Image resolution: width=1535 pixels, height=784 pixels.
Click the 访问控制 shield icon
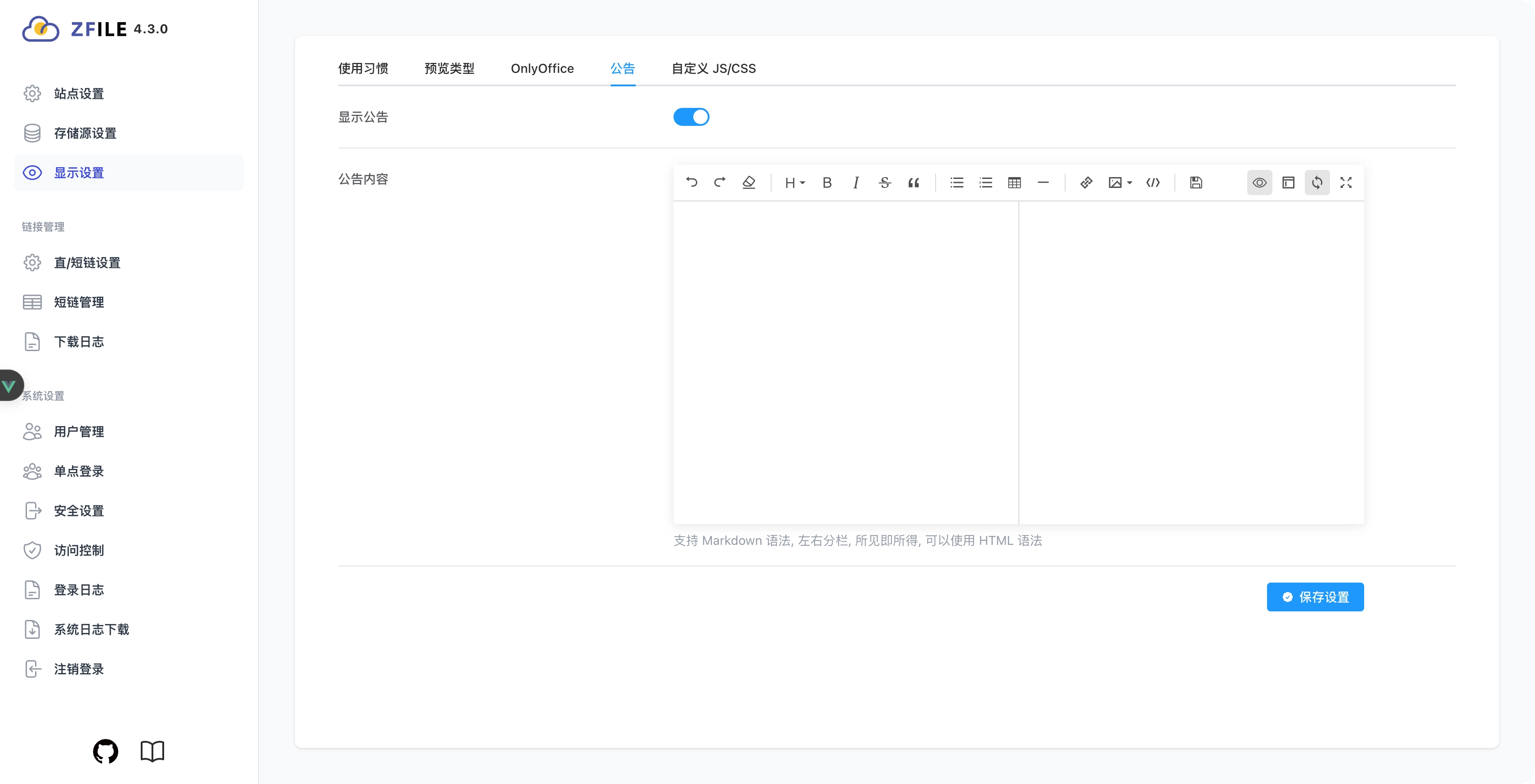click(x=32, y=551)
